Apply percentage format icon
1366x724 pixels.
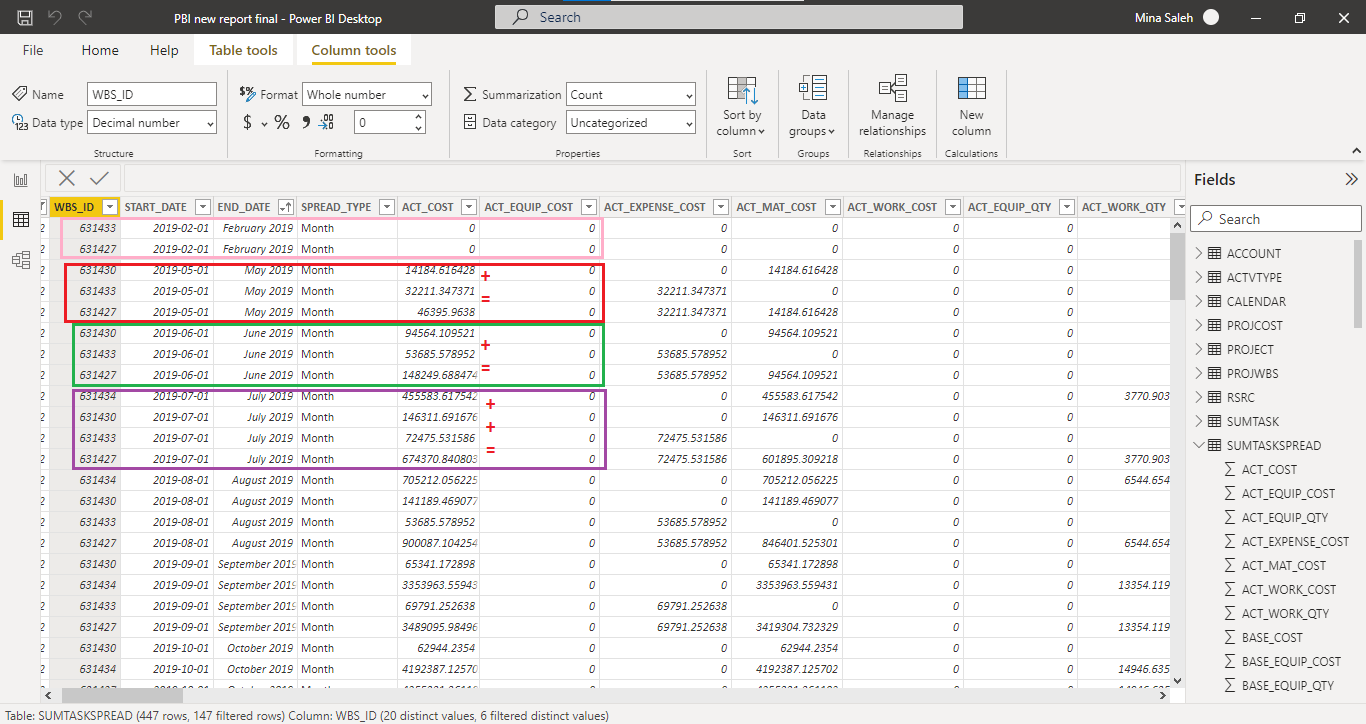coord(282,122)
